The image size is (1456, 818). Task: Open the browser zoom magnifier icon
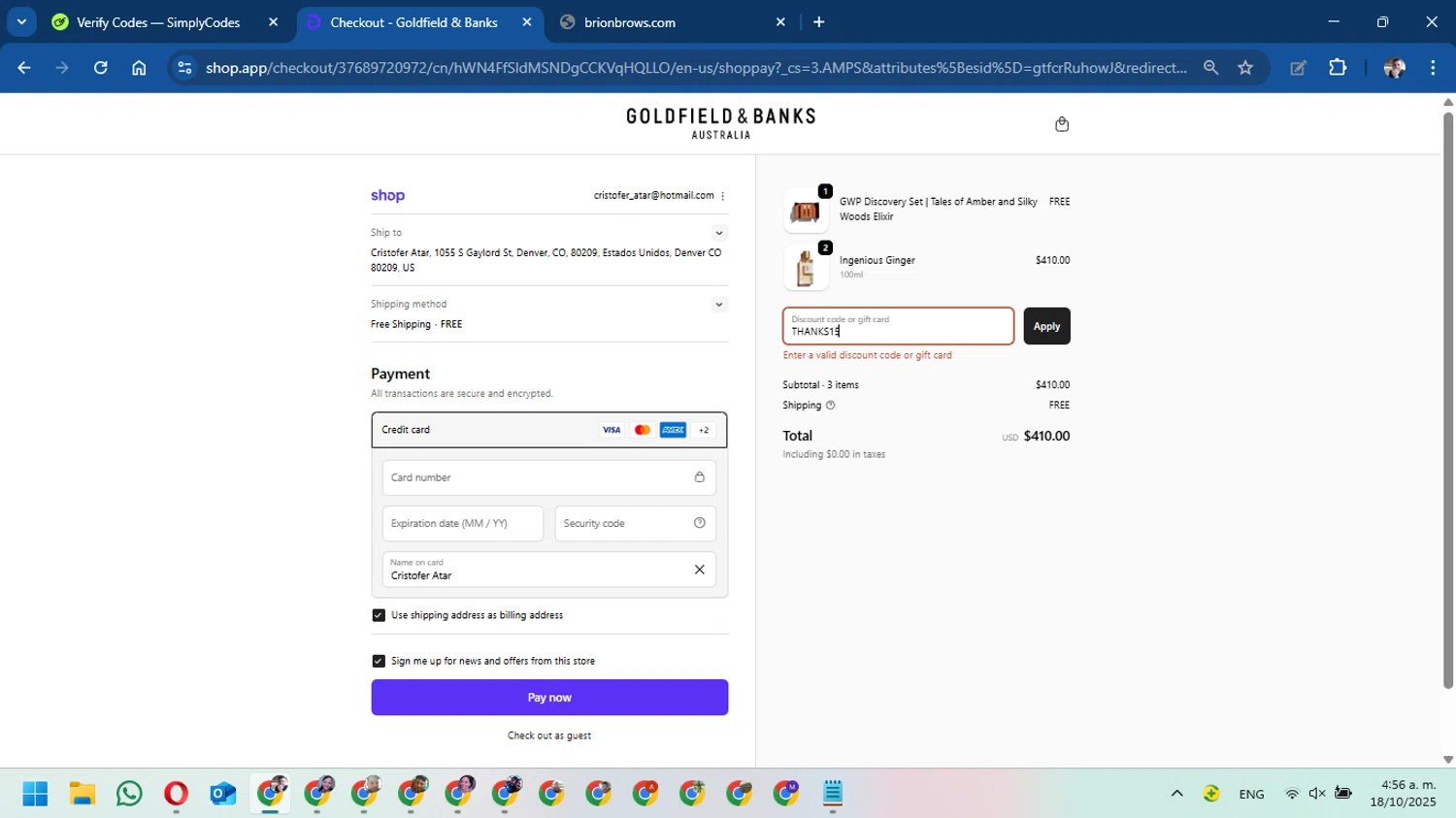pyautogui.click(x=1210, y=68)
